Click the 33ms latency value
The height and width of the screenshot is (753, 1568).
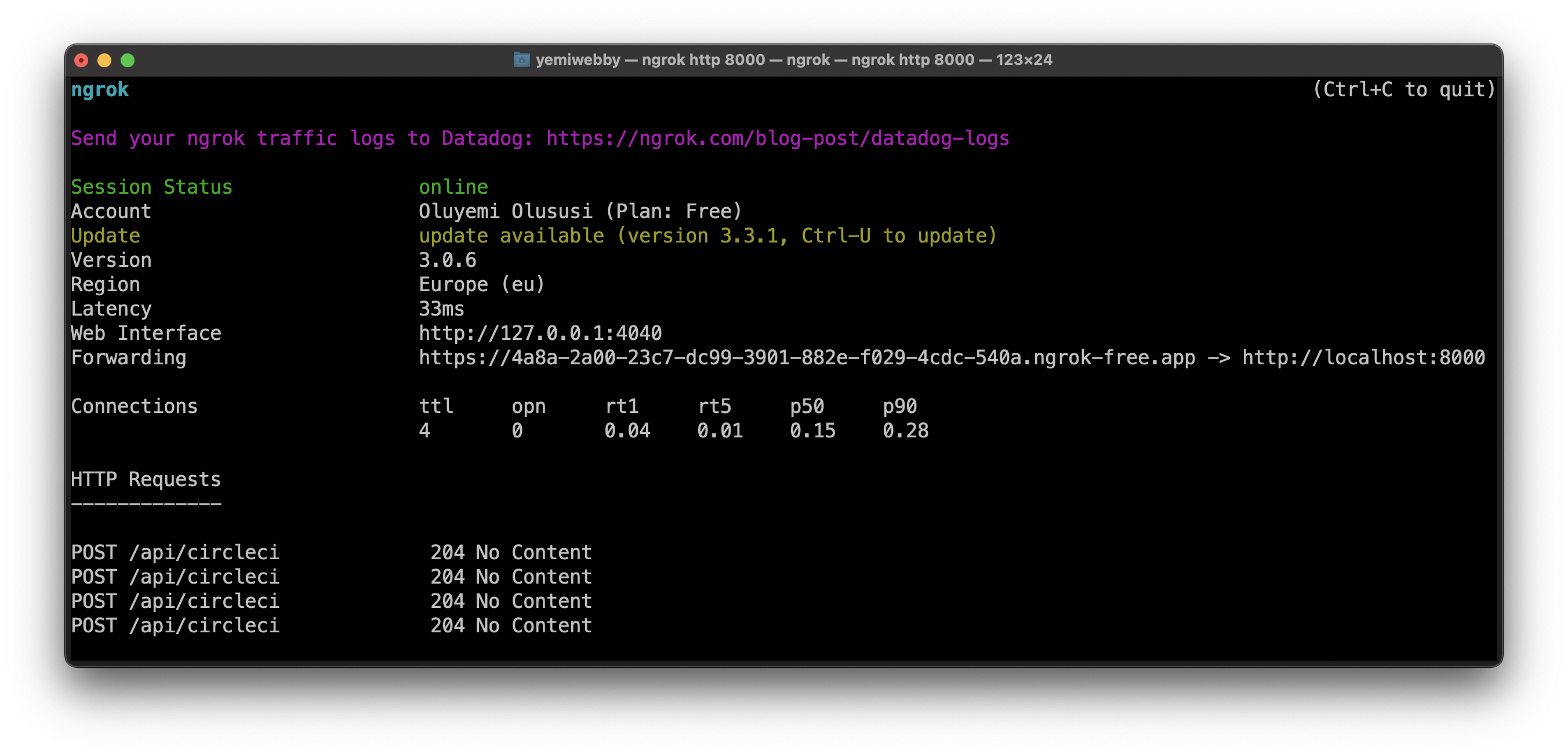[441, 309]
